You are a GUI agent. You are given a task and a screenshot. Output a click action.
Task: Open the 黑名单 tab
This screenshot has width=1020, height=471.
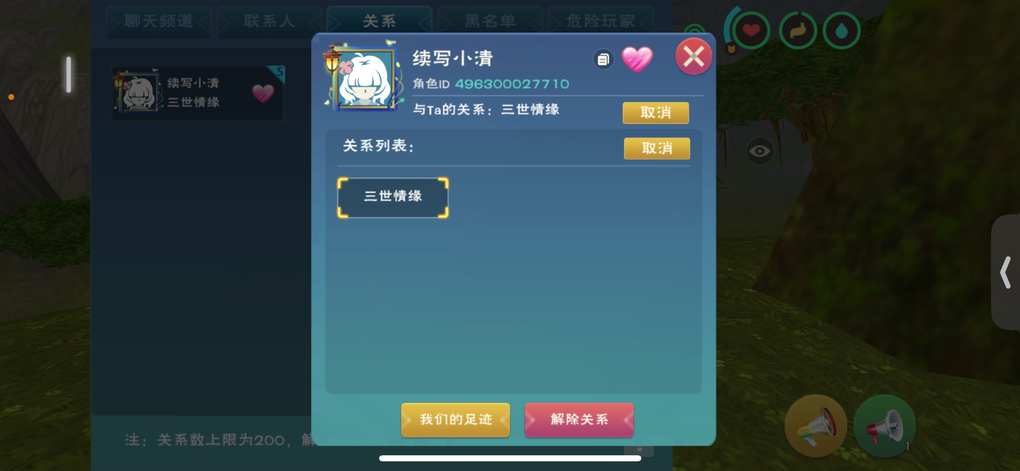(490, 21)
